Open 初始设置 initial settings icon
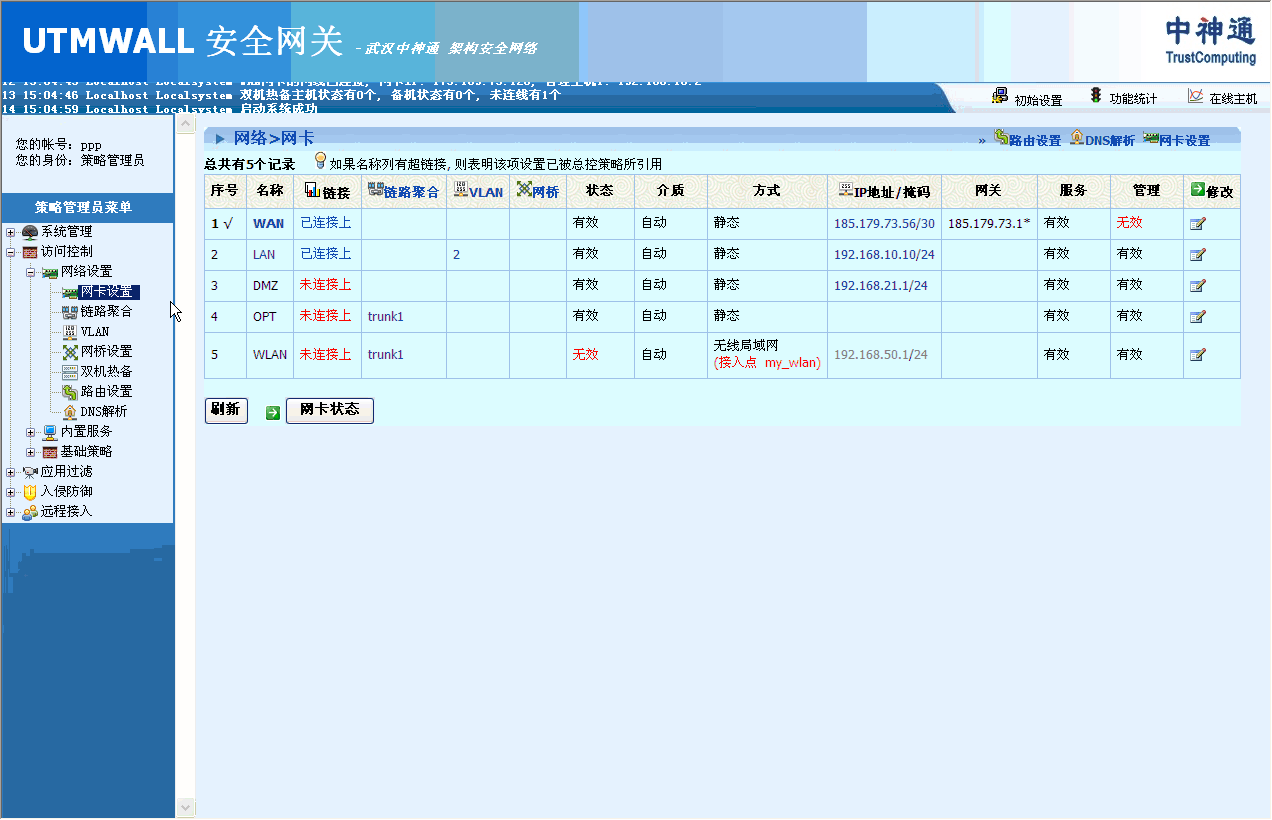Screen dimensions: 1272x820 pos(999,96)
